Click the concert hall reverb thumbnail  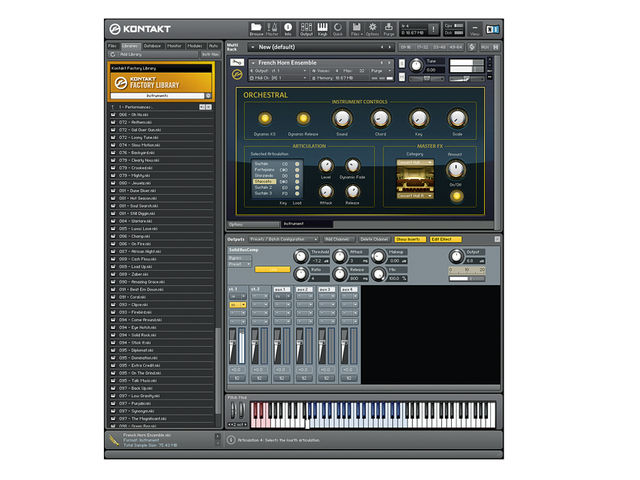point(415,179)
